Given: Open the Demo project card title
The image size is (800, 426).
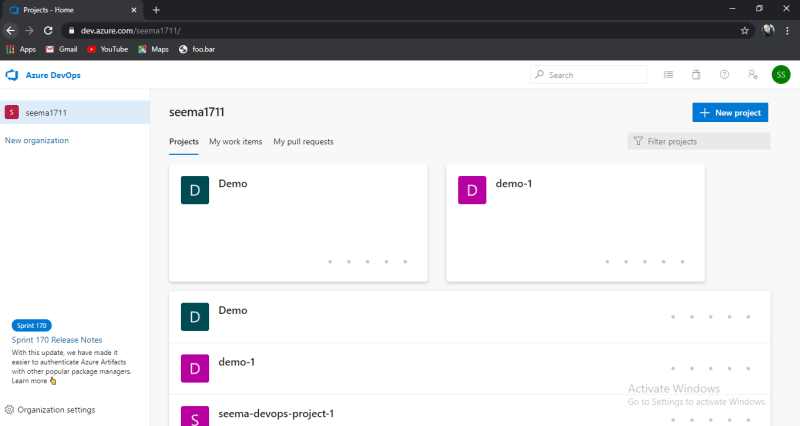Looking at the screenshot, I should point(233,184).
